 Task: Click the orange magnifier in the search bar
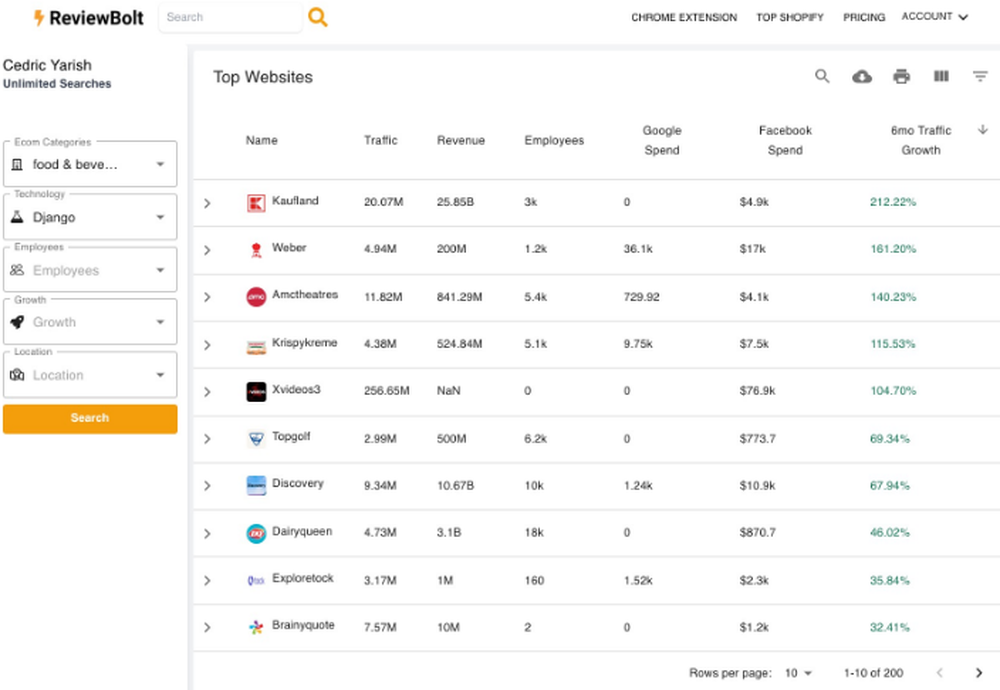click(318, 17)
